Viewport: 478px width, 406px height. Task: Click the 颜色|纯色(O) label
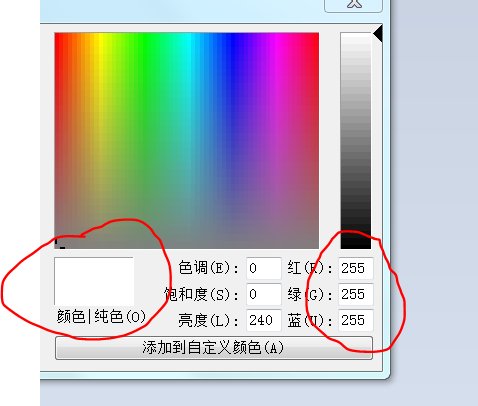pyautogui.click(x=101, y=316)
